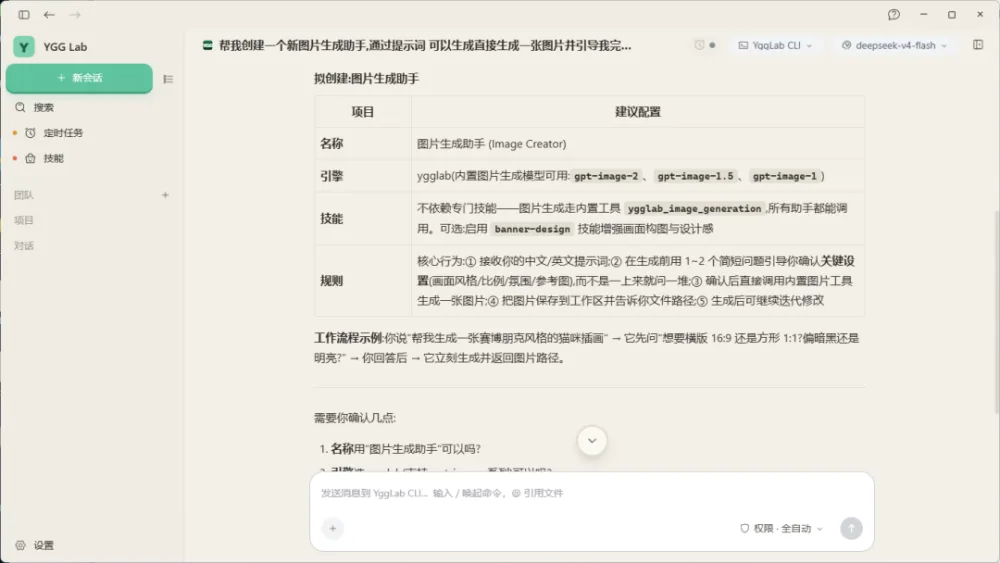Viewport: 1000px width, 563px height.
Task: Click the 名称 row label cell
Action: tap(363, 143)
